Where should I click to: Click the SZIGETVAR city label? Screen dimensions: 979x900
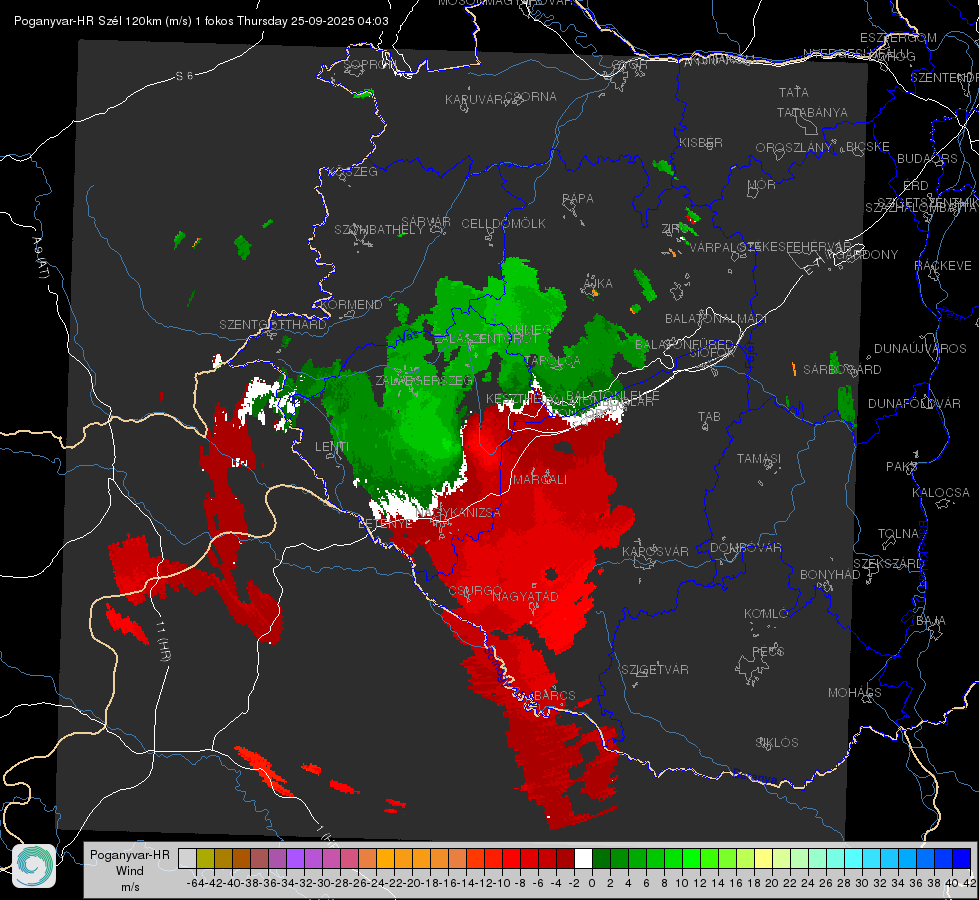tap(655, 670)
